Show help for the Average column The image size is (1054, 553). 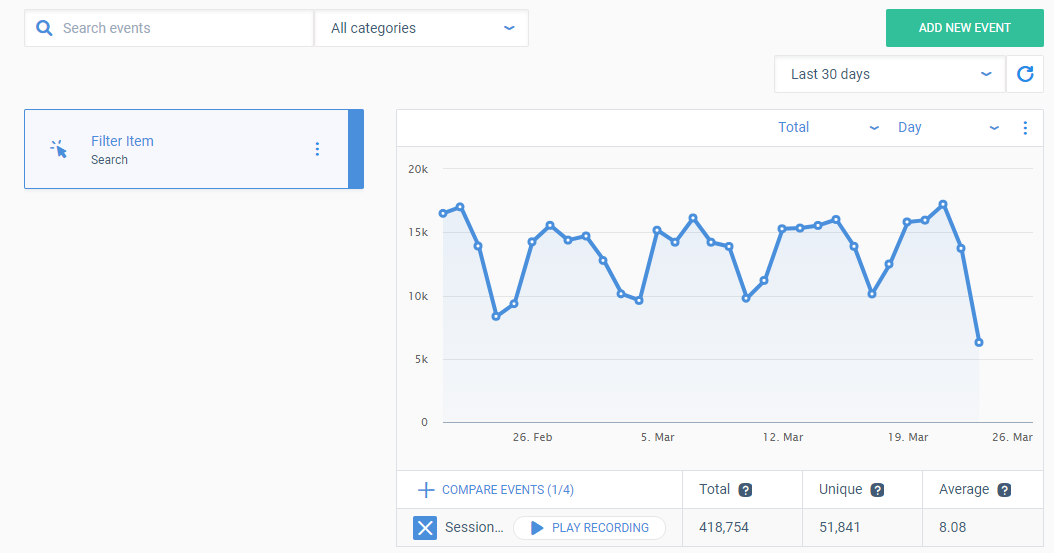(x=1004, y=490)
